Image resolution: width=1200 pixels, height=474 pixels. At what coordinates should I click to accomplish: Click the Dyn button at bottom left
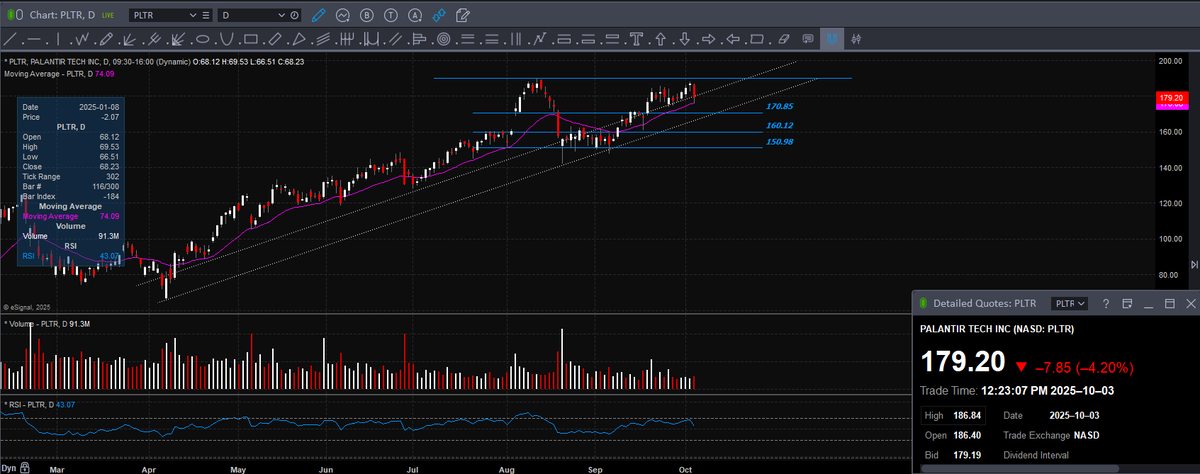8,467
